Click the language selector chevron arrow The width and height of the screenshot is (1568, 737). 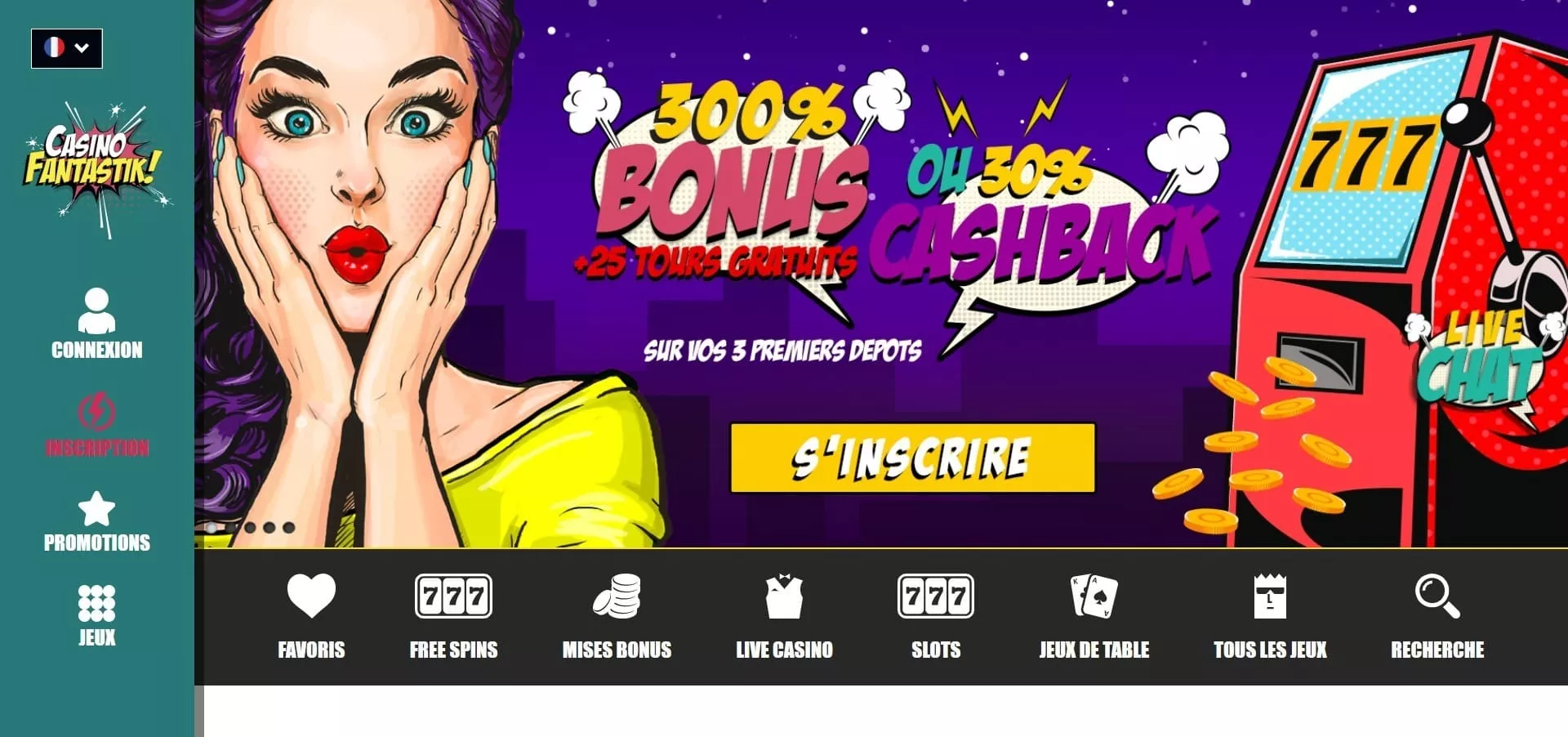[82, 48]
